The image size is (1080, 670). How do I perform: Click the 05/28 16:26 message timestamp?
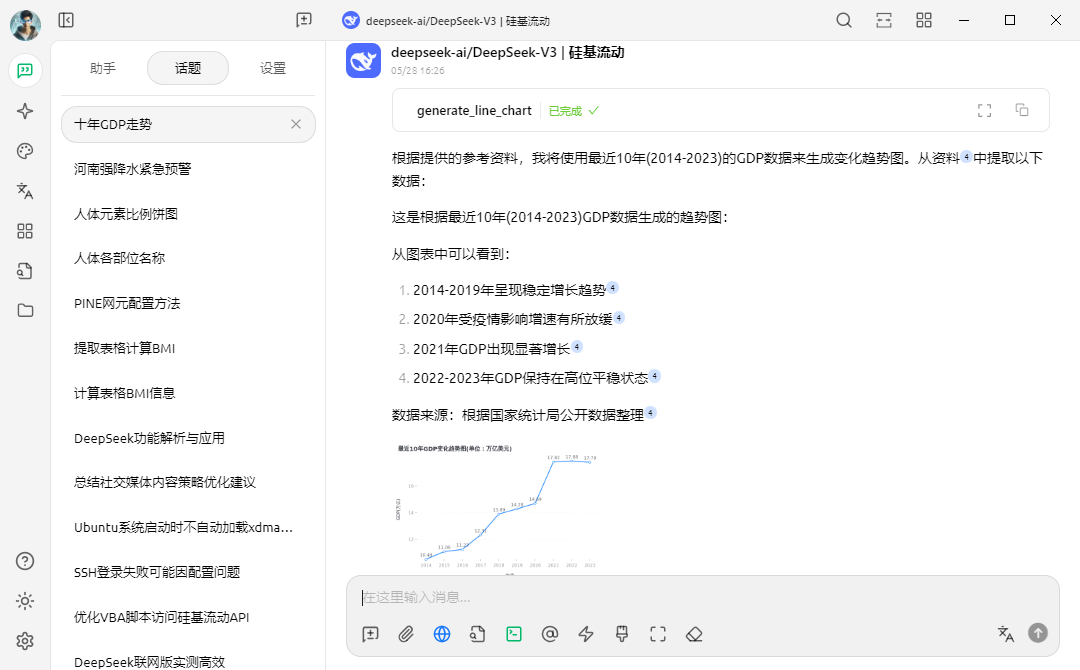[x=417, y=70]
